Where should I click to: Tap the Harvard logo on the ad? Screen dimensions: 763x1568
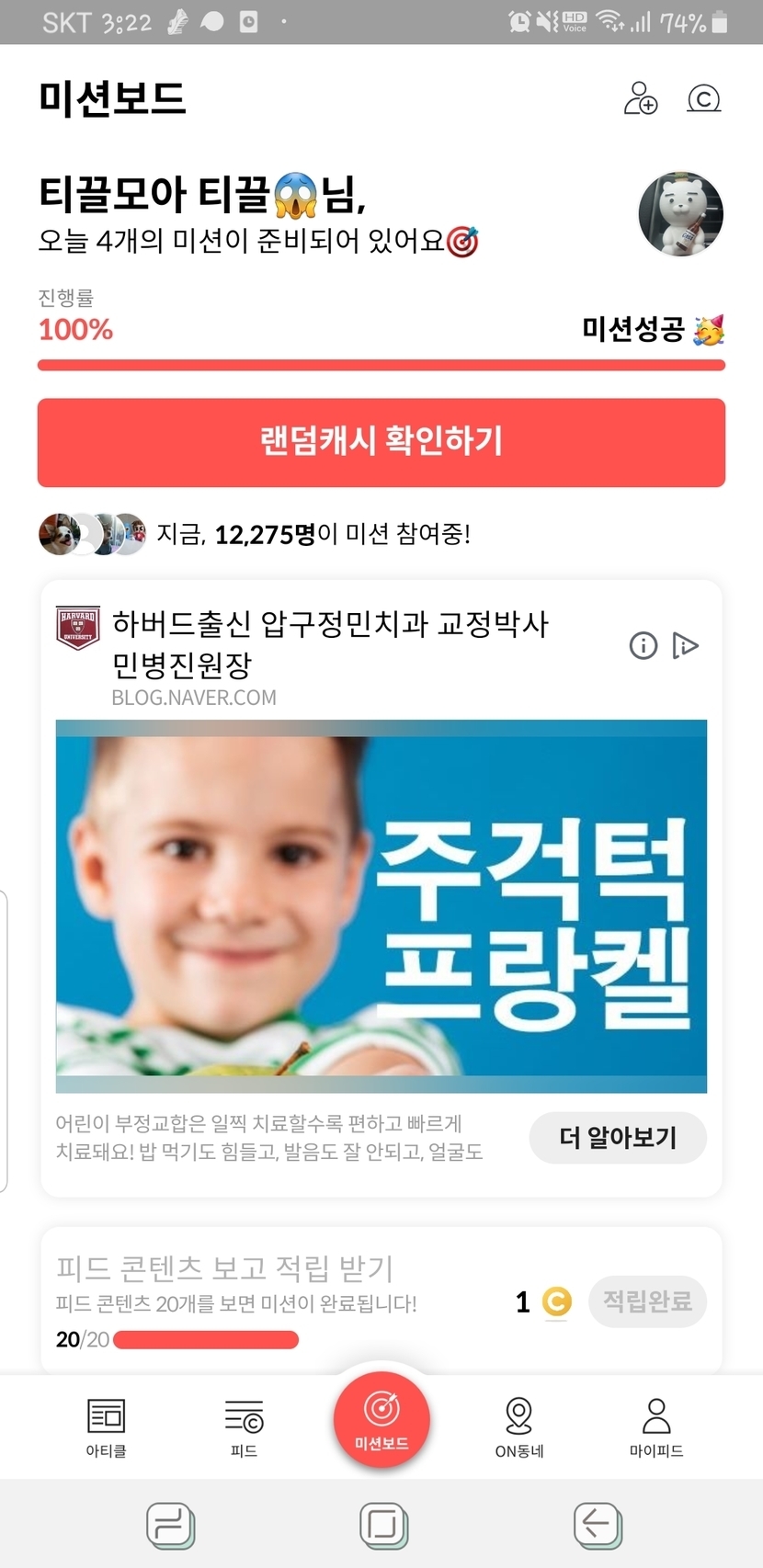point(78,628)
